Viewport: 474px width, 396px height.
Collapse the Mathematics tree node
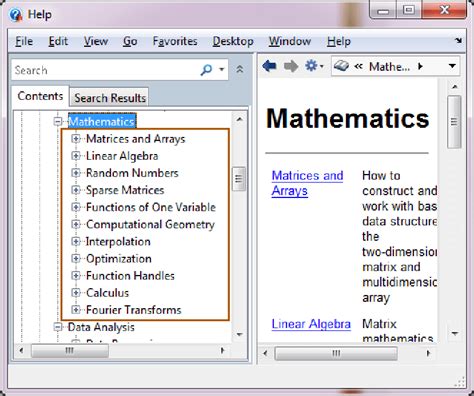point(58,122)
